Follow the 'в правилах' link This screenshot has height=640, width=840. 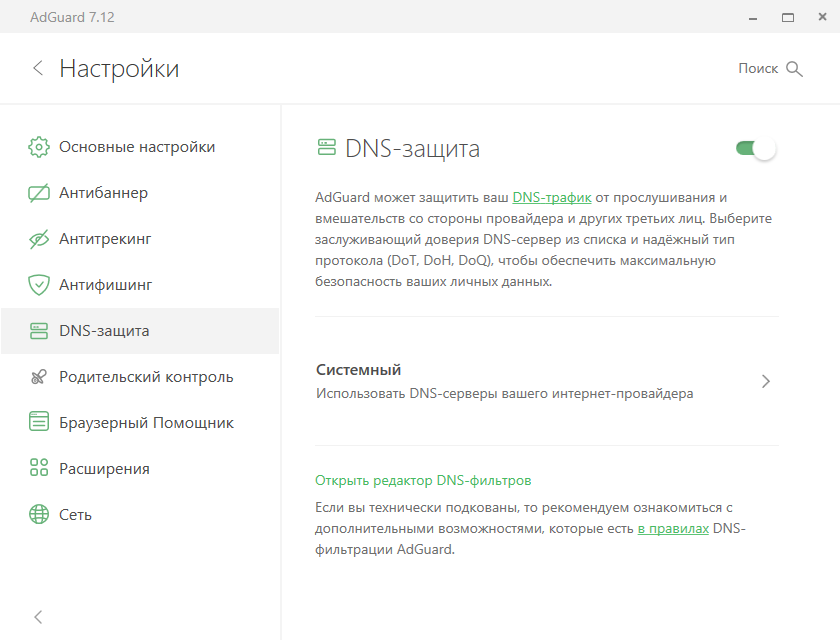coord(673,529)
